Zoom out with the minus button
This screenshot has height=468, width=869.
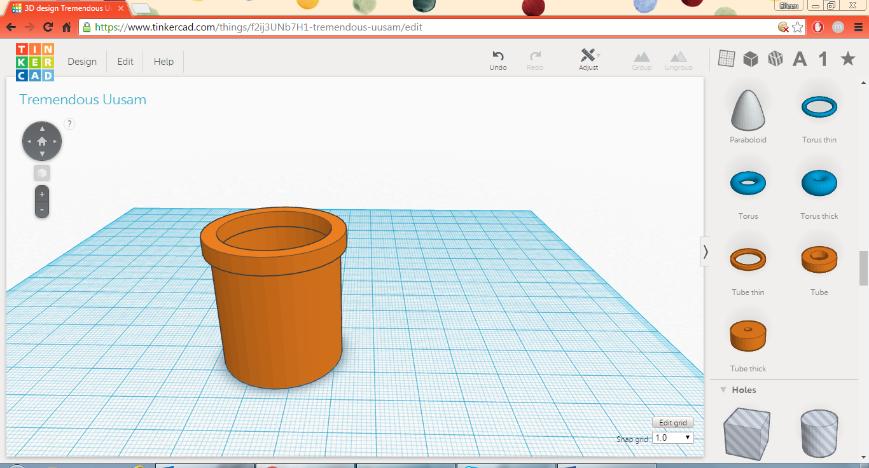[42, 210]
